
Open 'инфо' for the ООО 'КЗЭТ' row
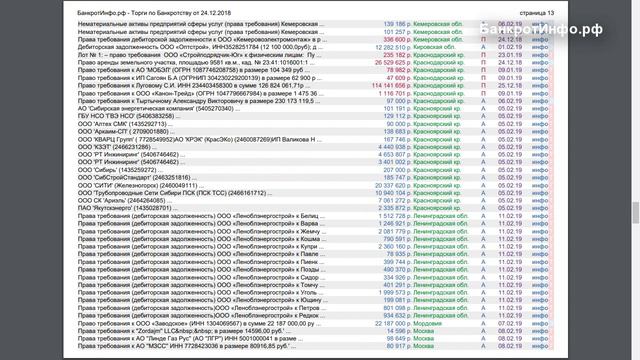click(x=540, y=147)
